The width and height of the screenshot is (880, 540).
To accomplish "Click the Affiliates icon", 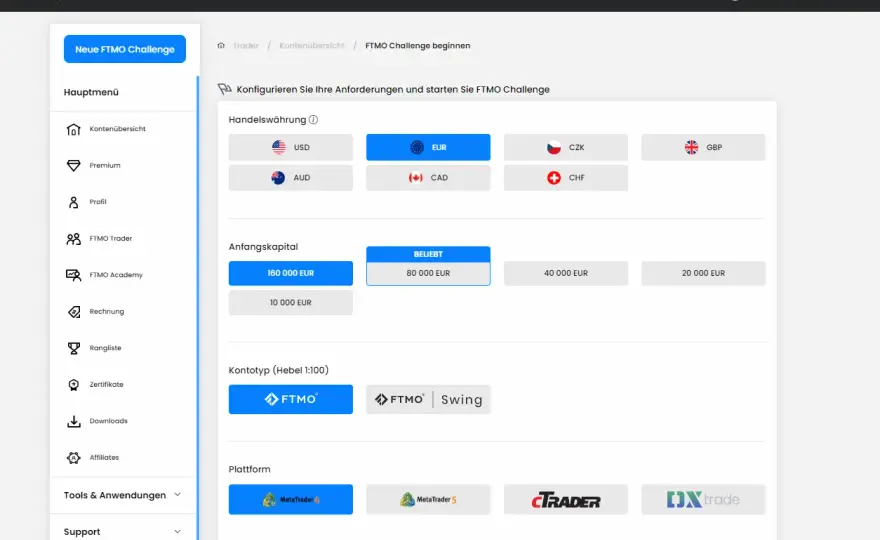I will (x=74, y=457).
